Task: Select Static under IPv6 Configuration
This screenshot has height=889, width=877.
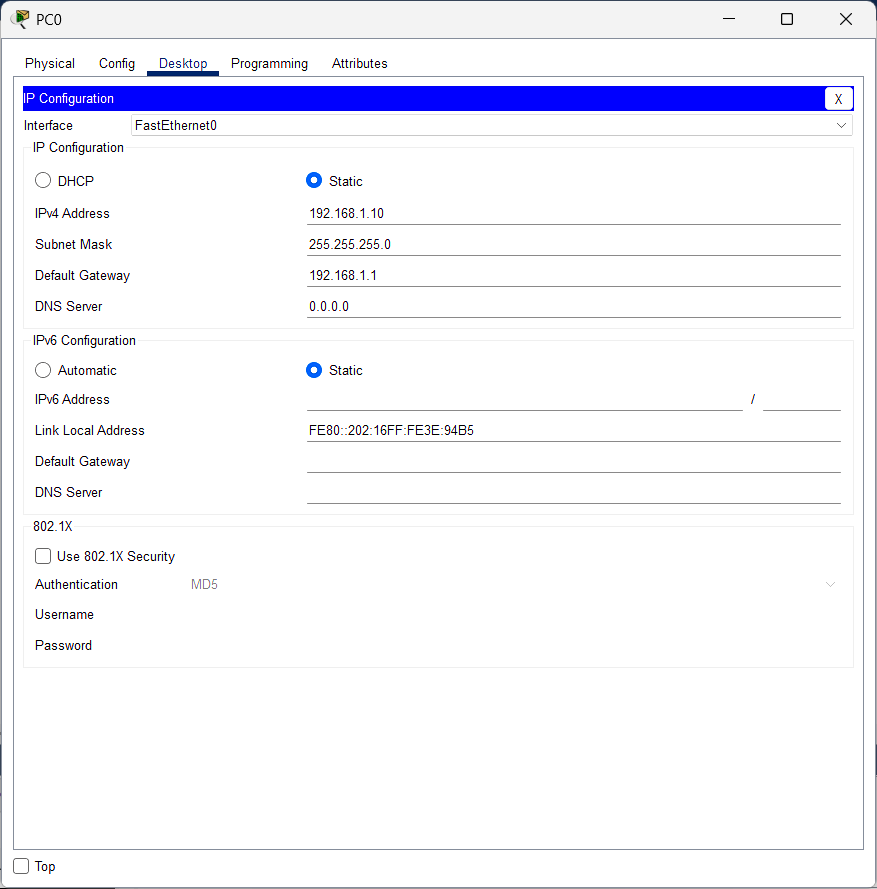Action: 314,370
